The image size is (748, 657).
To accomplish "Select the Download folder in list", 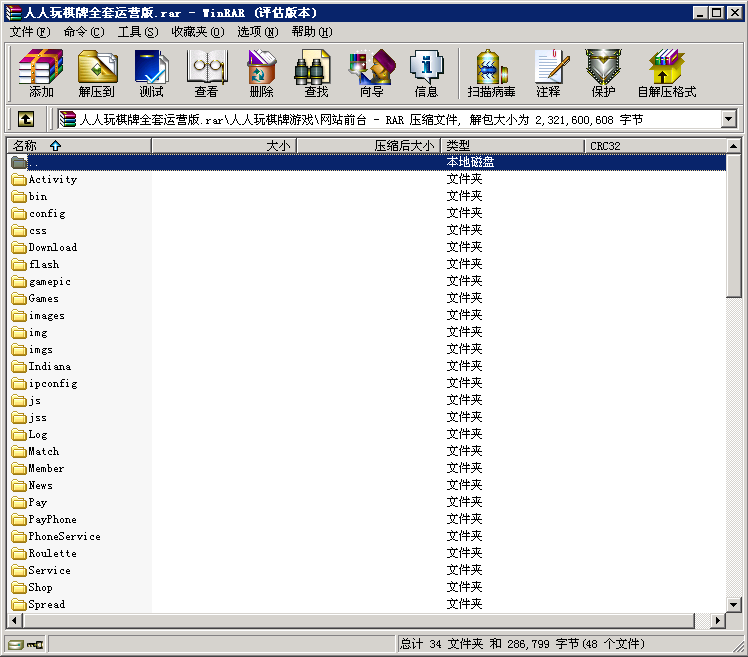I will [x=52, y=248].
